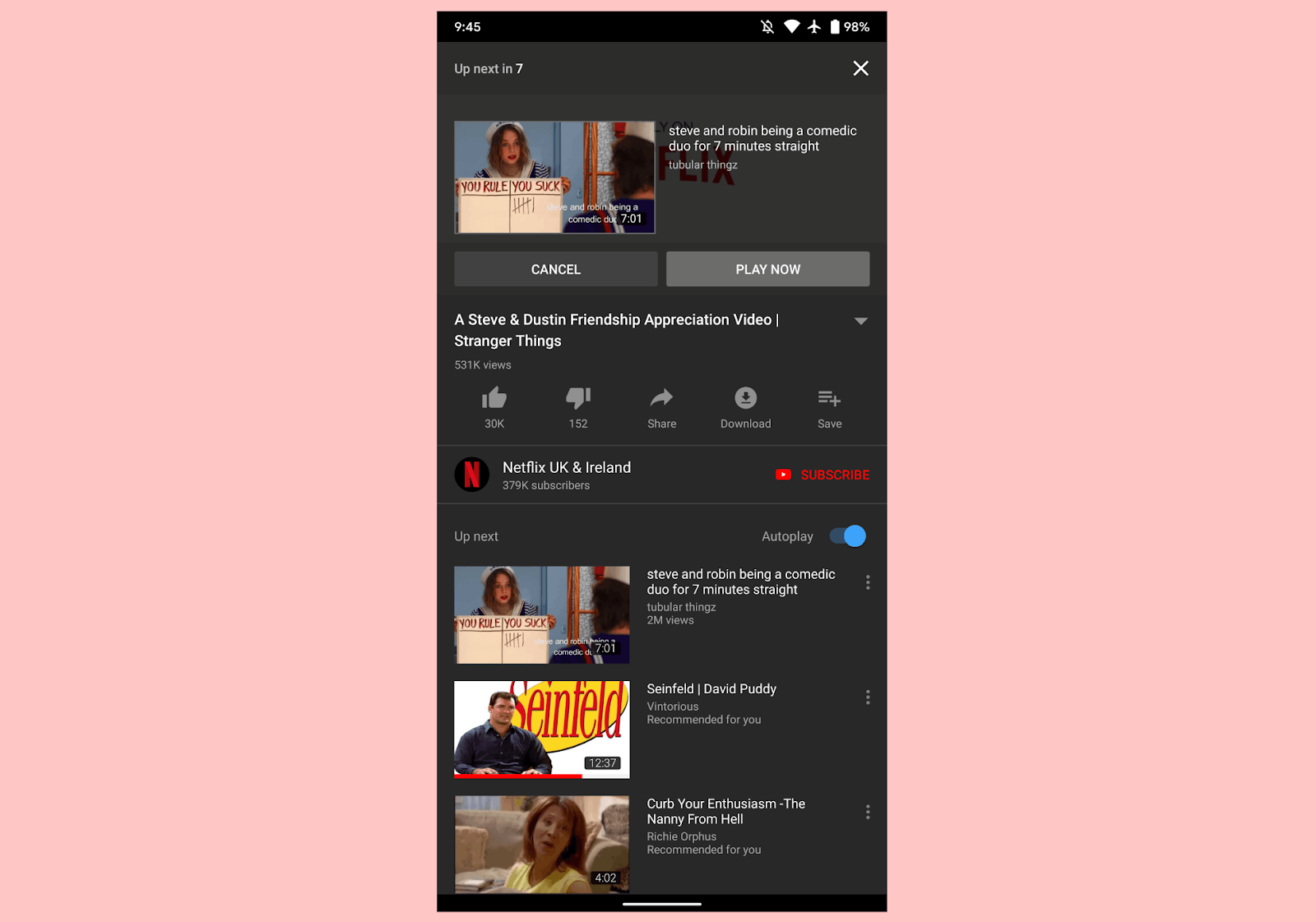Tap the PLAY NOW button
This screenshot has width=1316, height=922.
pos(767,269)
